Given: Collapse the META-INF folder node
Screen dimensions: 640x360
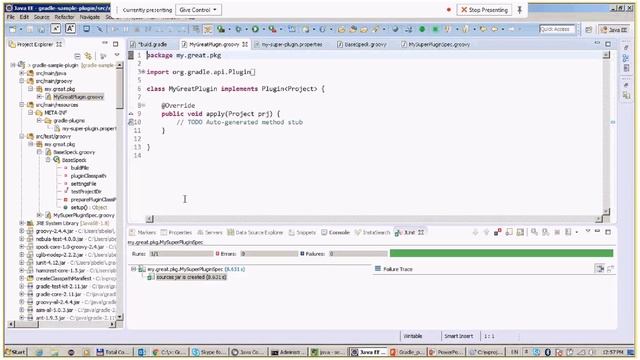Looking at the screenshot, I should tap(31, 113).
